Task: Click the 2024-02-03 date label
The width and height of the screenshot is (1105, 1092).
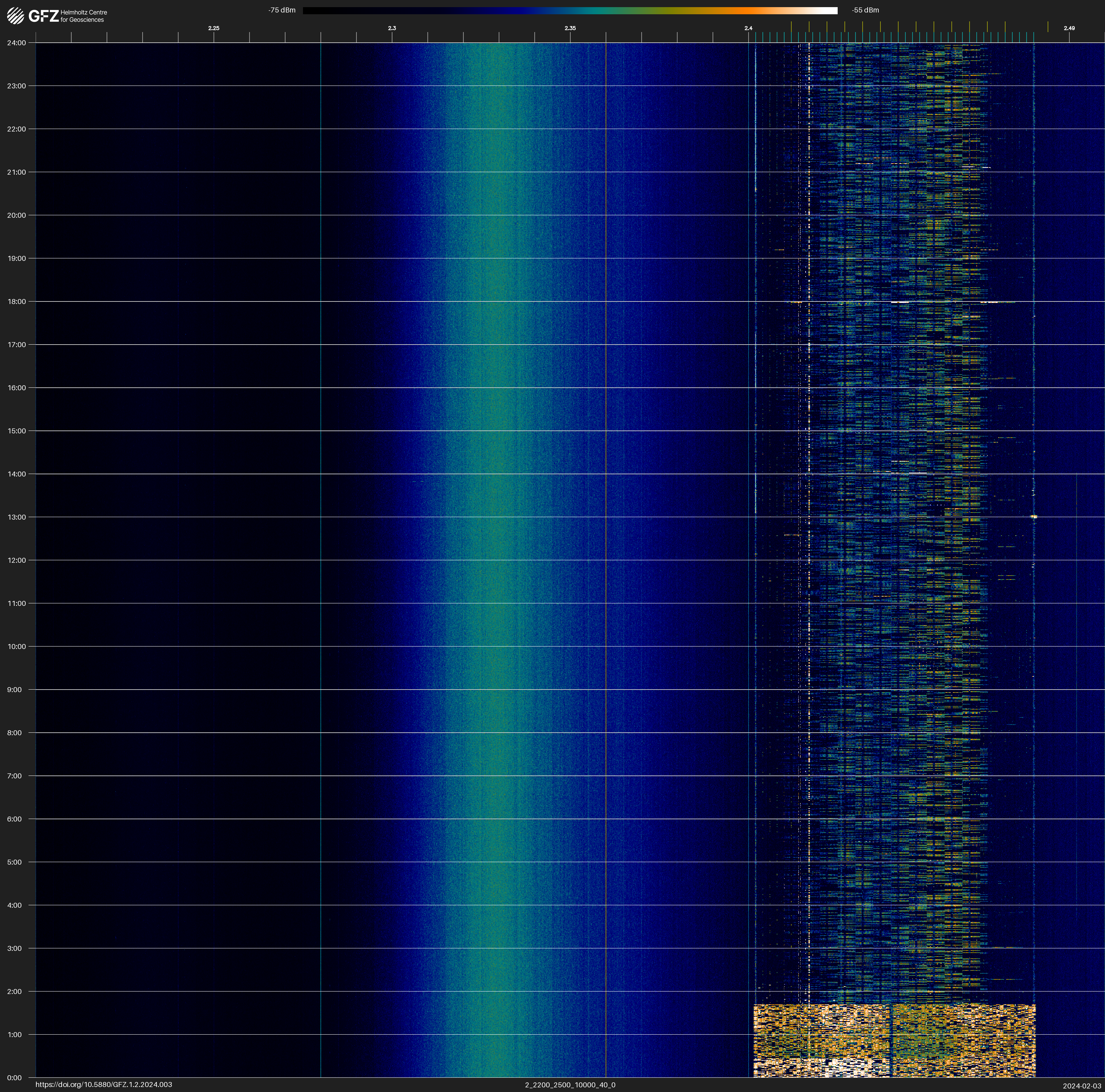Action: coord(1081,1085)
